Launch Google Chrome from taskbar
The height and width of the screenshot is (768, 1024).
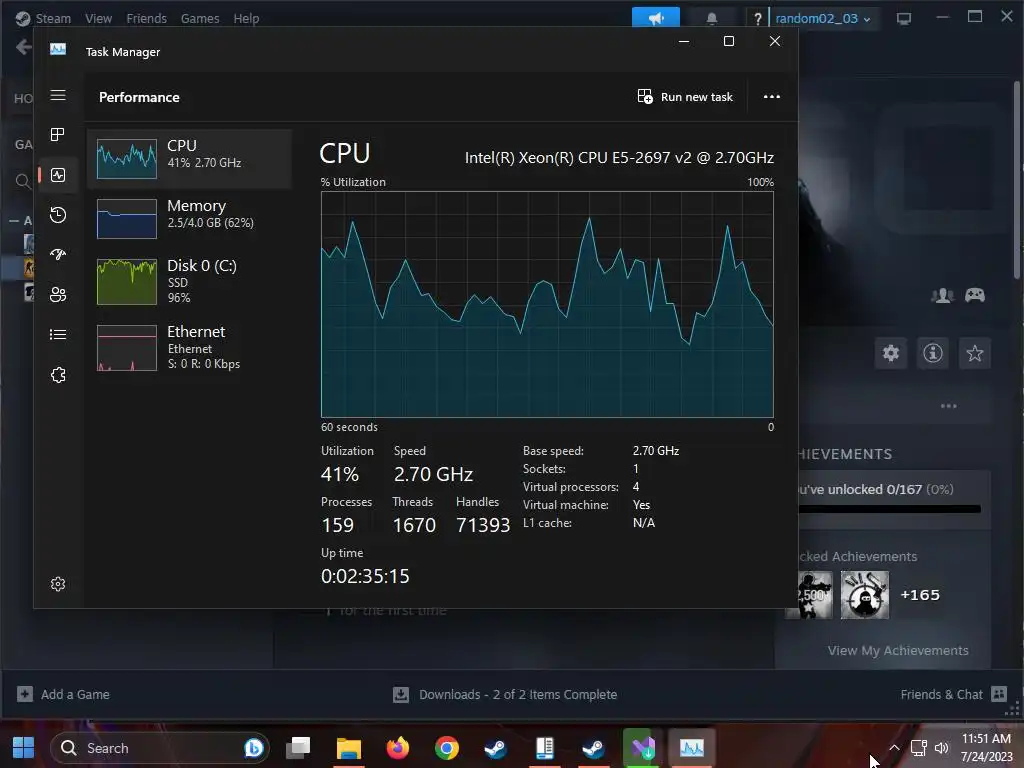click(447, 748)
